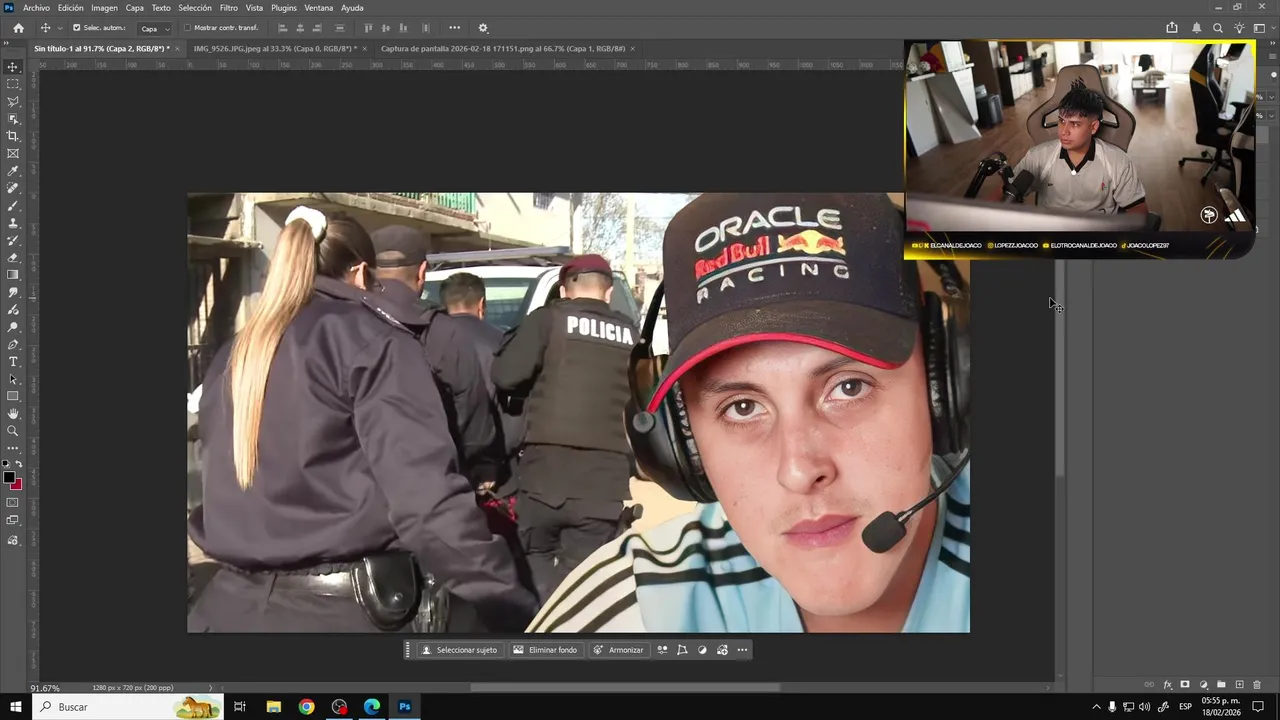This screenshot has height=720, width=1280.
Task: Align vertical centers in options bar
Action: pos(386,28)
